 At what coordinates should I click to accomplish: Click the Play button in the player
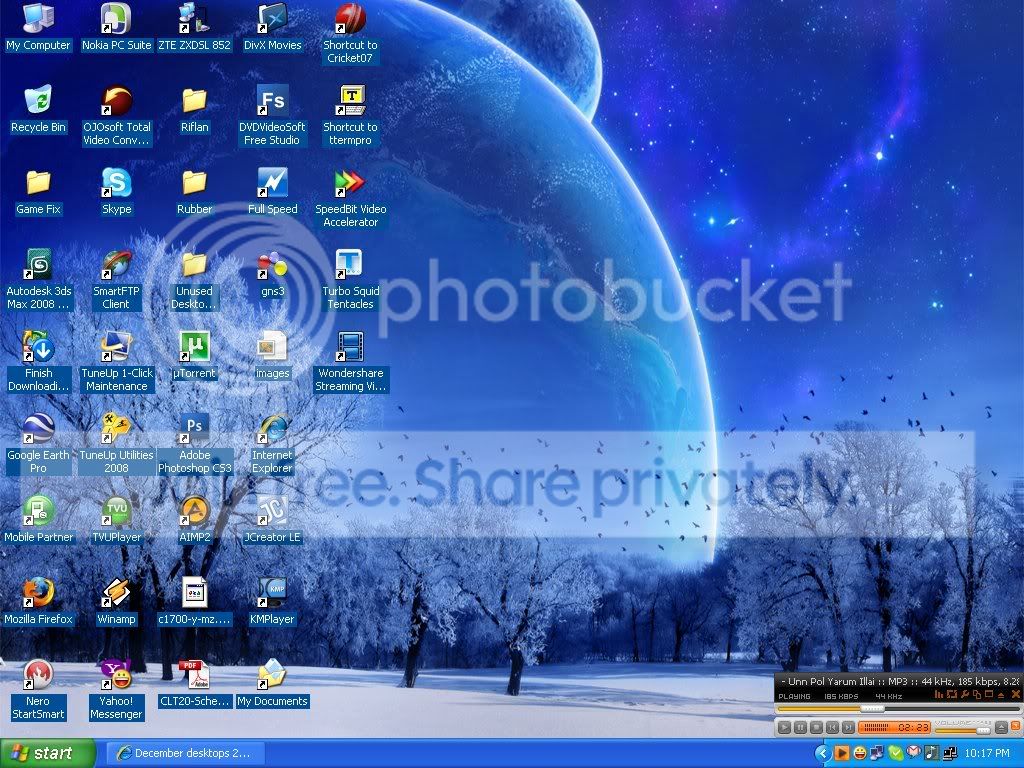(784, 727)
